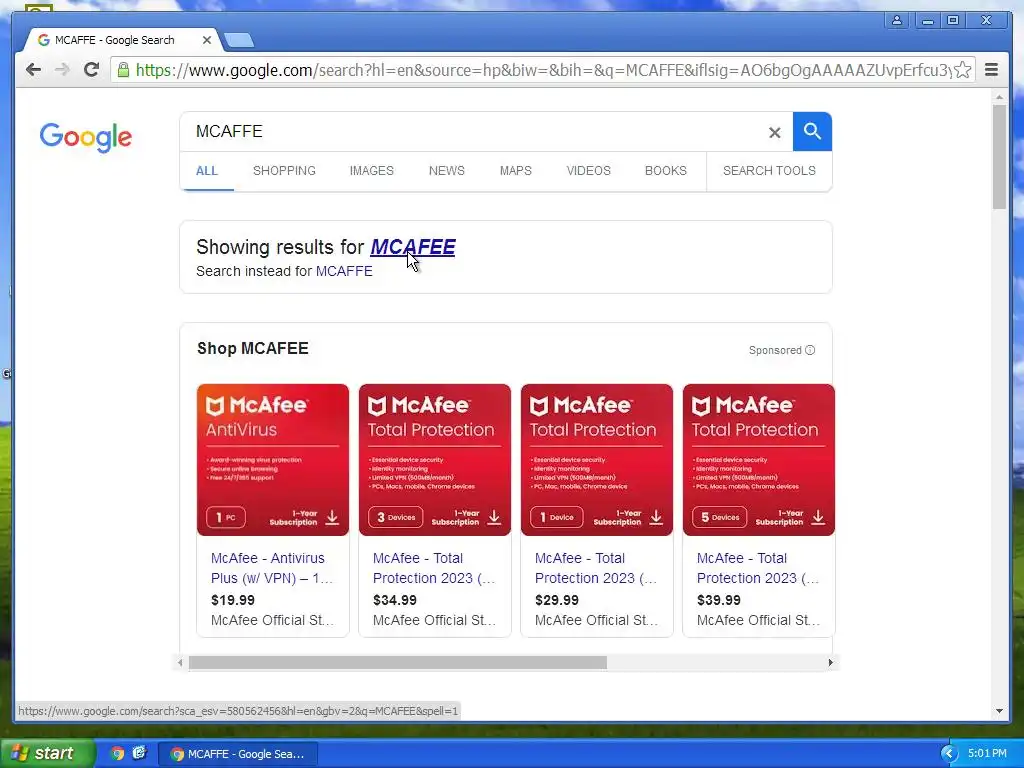The image size is (1024, 768).
Task: Reload the current page
Action: pyautogui.click(x=91, y=70)
